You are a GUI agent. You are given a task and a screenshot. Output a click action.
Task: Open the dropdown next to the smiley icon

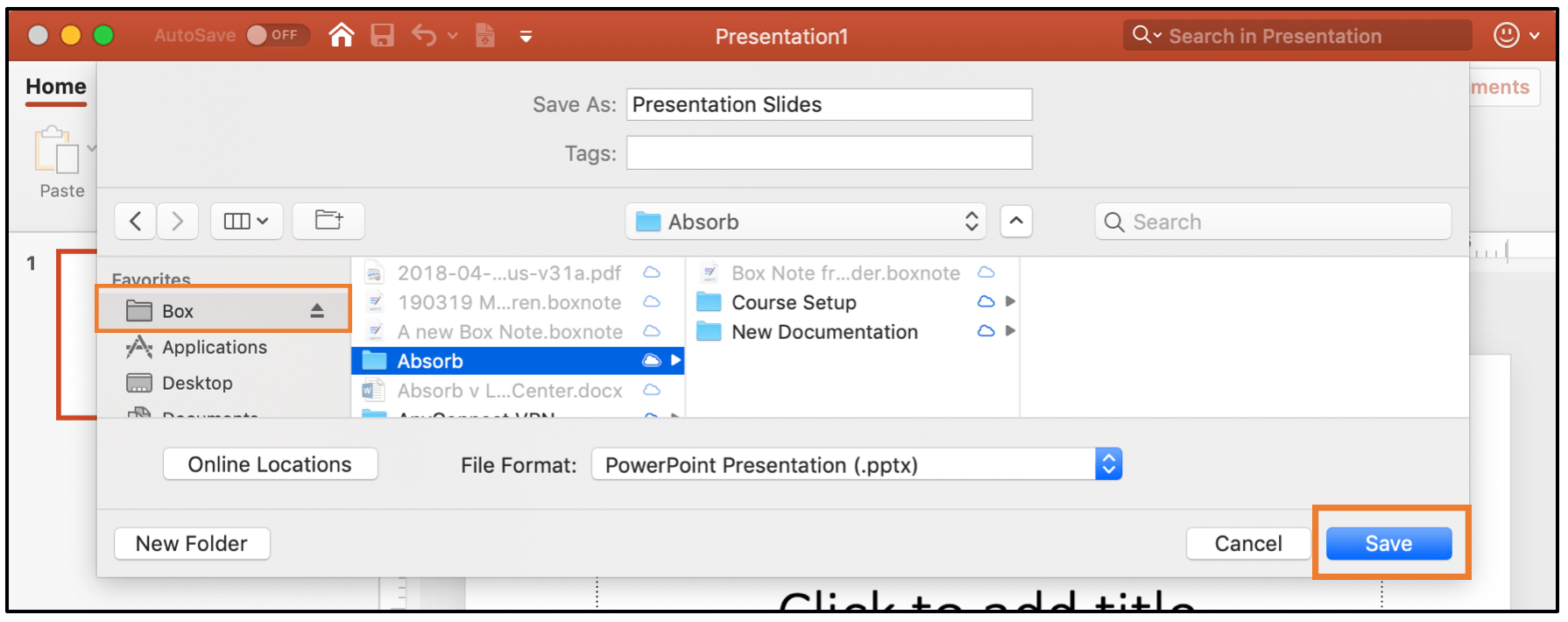coord(1534,36)
